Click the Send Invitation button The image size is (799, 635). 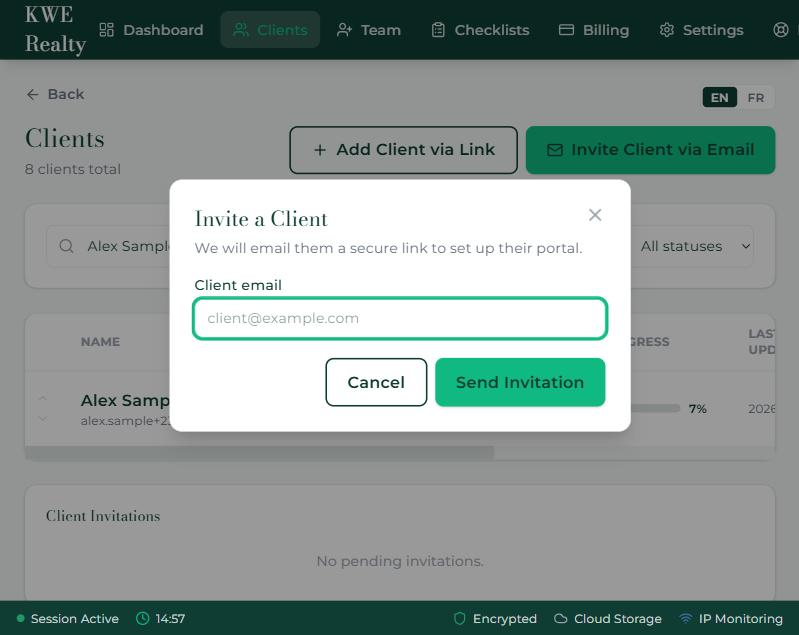520,382
